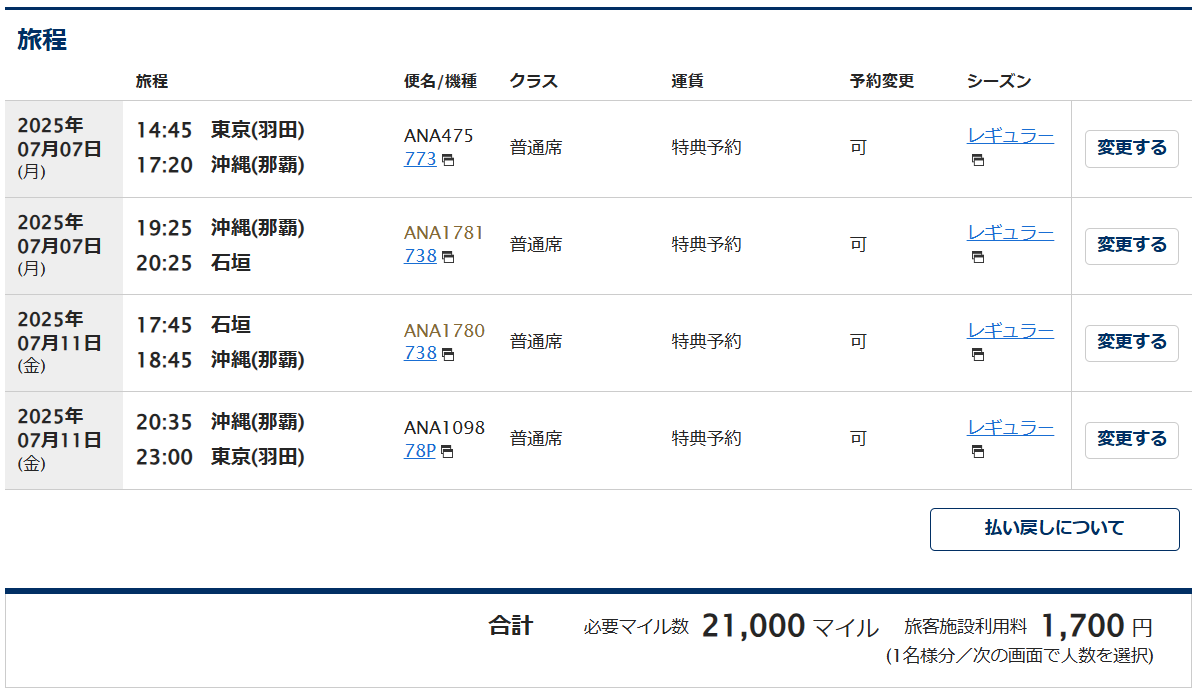The image size is (1198, 693).
Task: Click the 運賃 column header
Action: [x=687, y=81]
